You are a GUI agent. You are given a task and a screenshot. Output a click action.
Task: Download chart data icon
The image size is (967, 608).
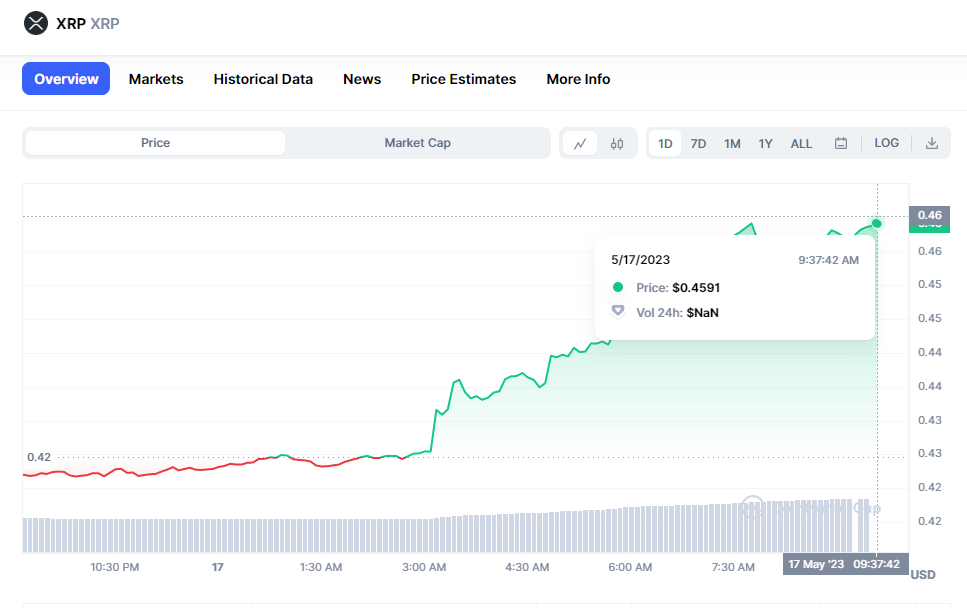(932, 144)
